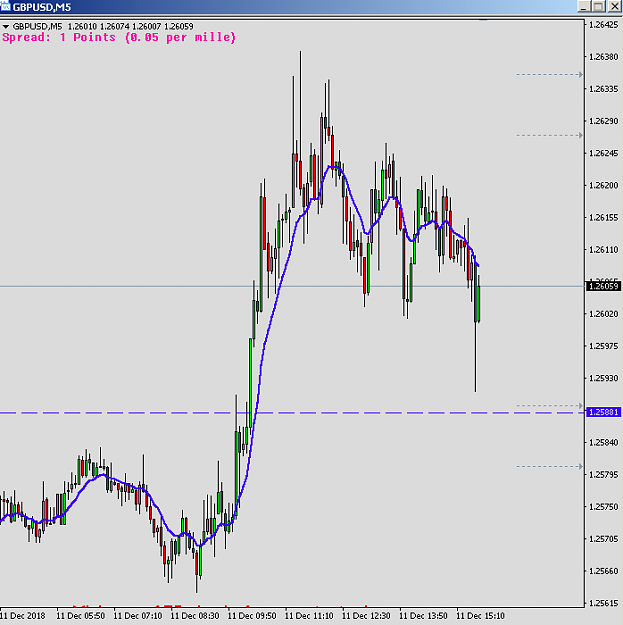The height and width of the screenshot is (625, 623).
Task: Click the 1.26020 price scale label
Action: coord(603,314)
